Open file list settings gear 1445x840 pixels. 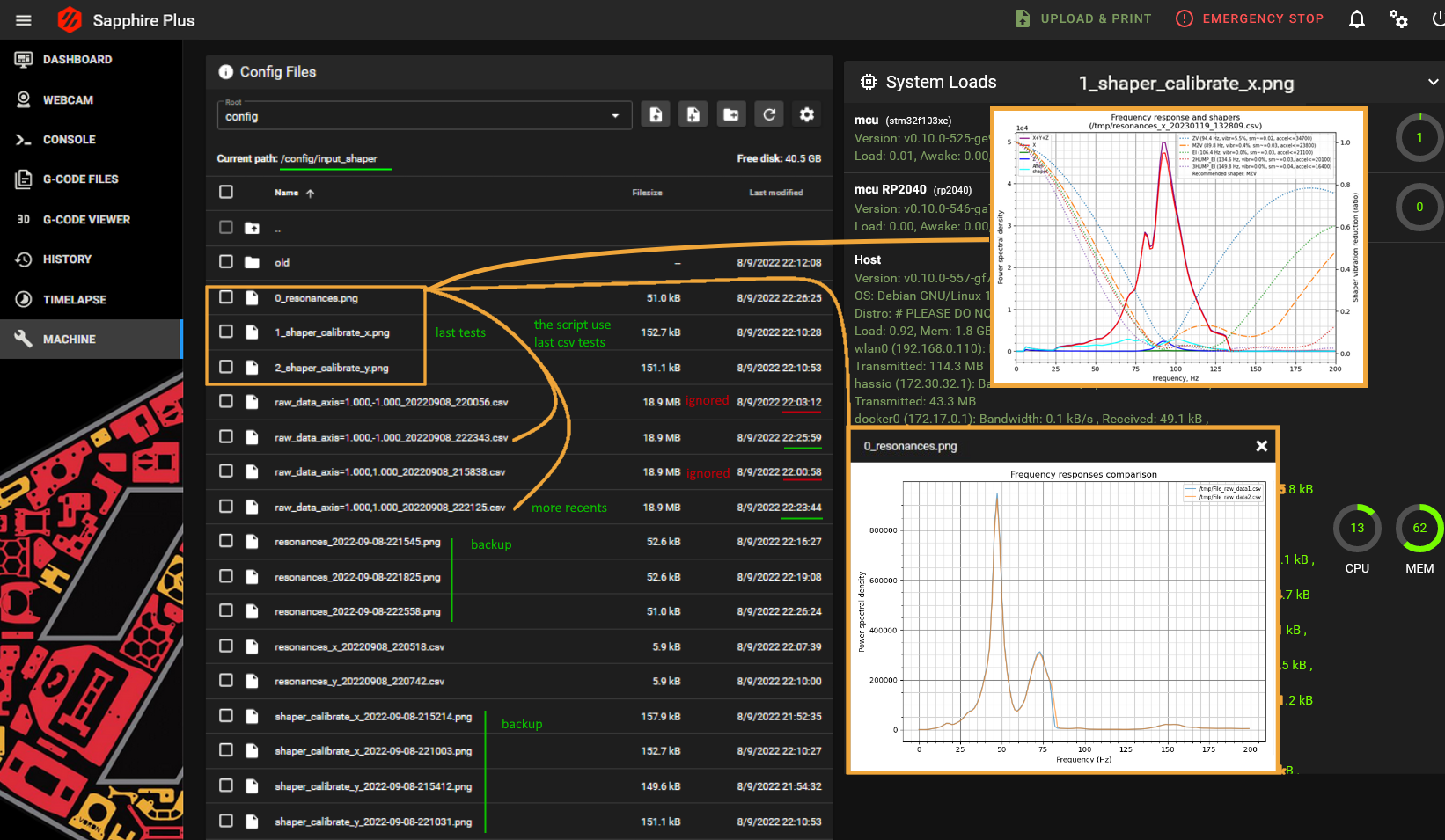tap(807, 114)
